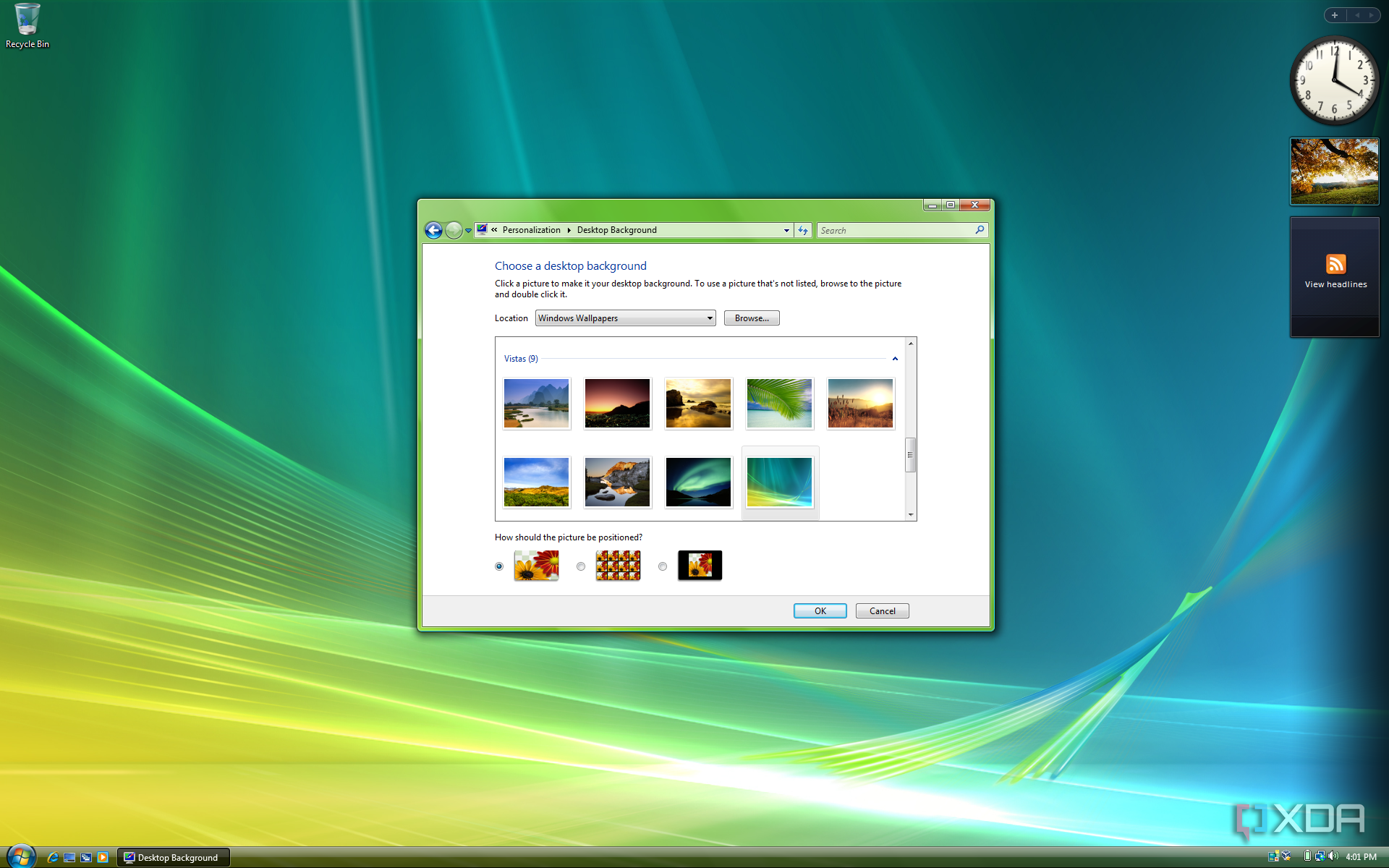Select the green palm leaf wallpaper
This screenshot has height=868, width=1389.
click(x=779, y=404)
